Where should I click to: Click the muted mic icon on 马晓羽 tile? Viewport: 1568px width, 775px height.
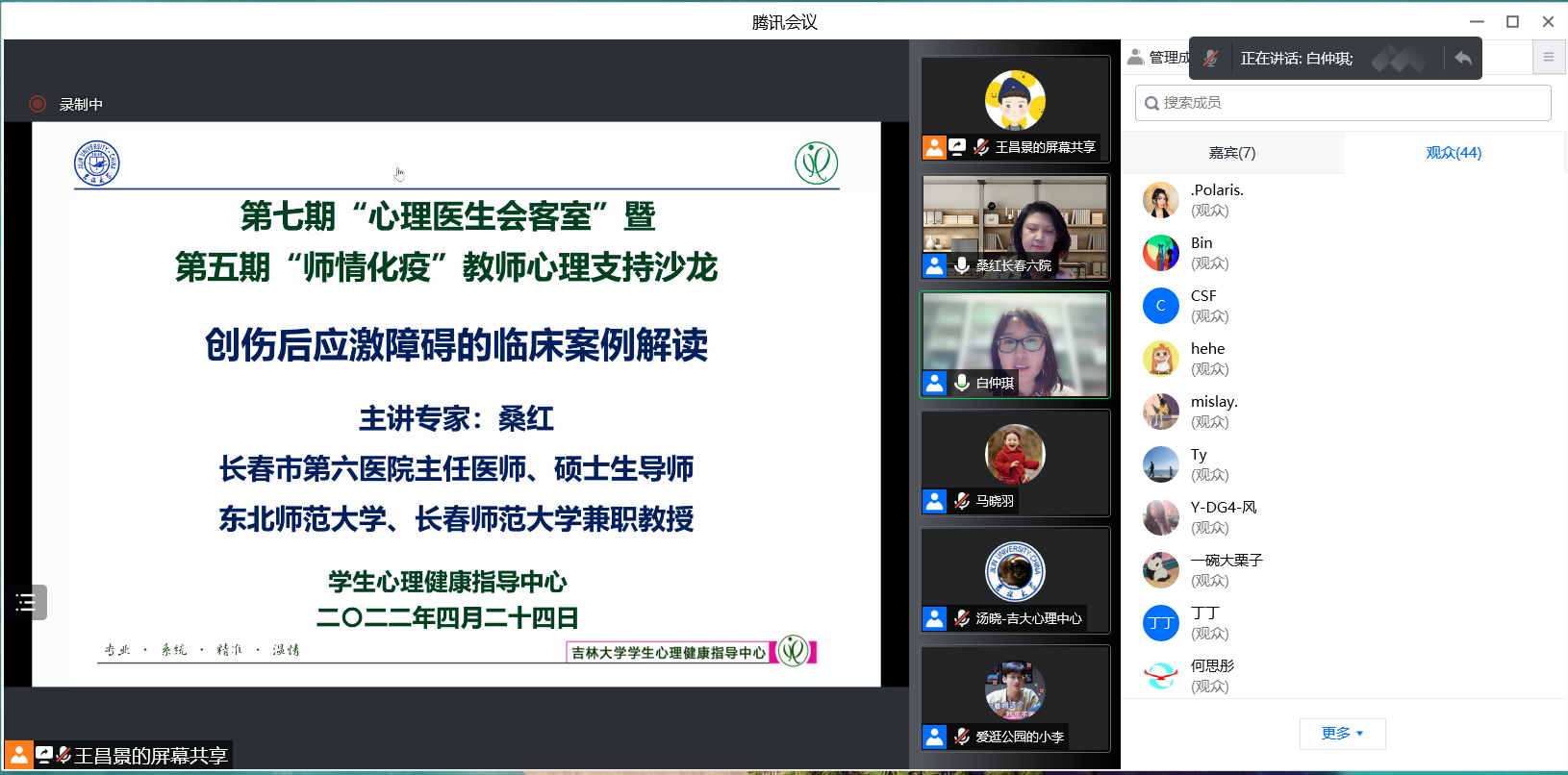point(961,501)
